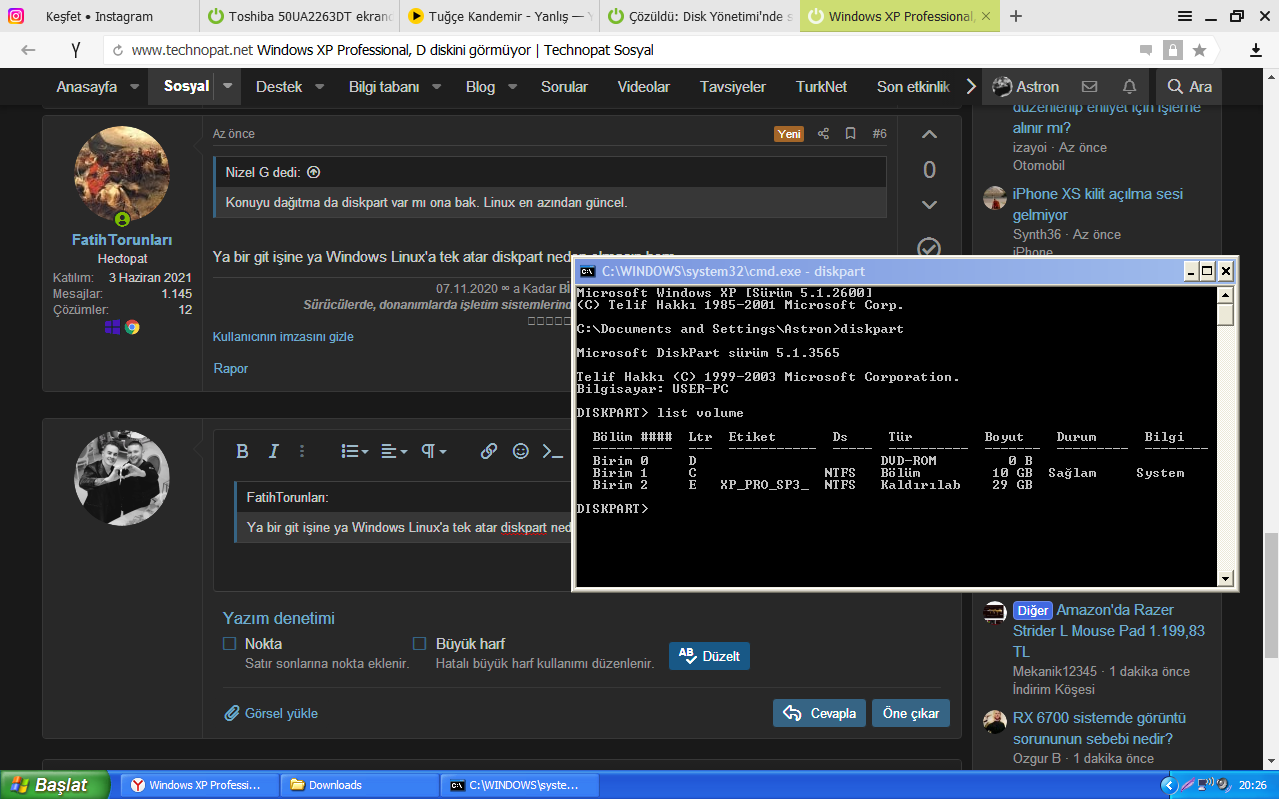This screenshot has width=1279, height=799.
Task: Switch to the Tuğçe Kandemir tab
Action: point(499,16)
